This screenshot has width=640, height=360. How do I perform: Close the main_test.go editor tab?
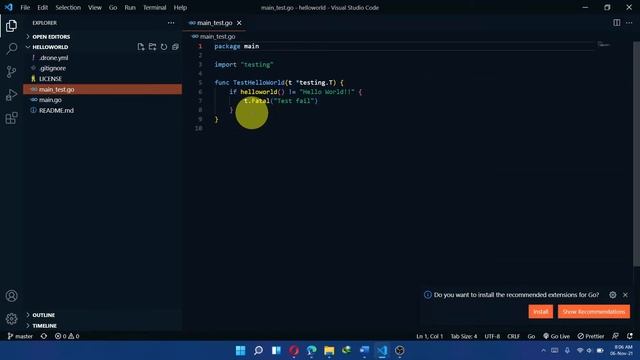[239, 23]
